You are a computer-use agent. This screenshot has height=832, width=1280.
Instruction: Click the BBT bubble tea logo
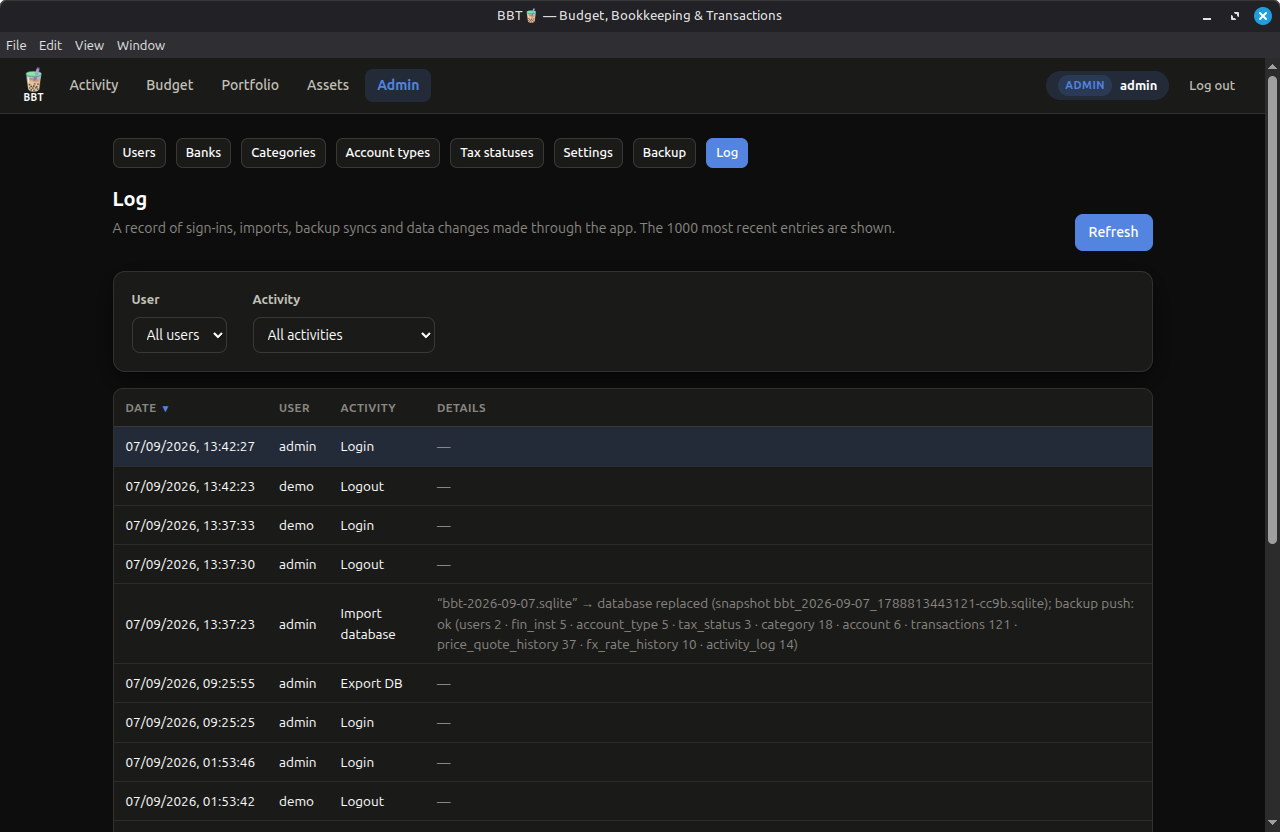[x=33, y=85]
